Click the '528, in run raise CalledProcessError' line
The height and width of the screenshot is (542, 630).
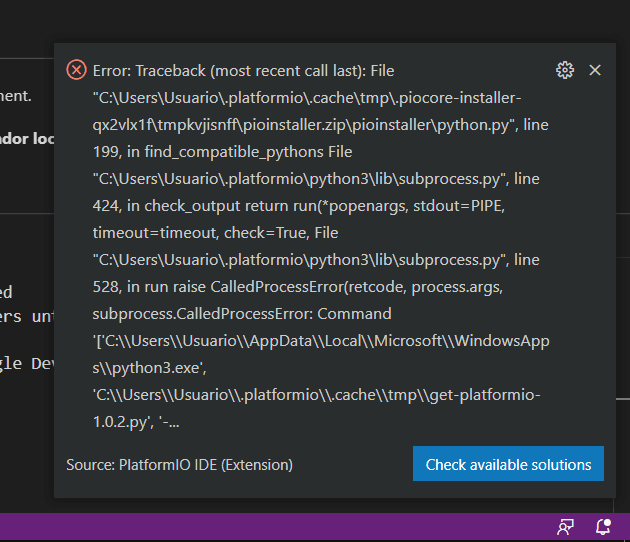click(x=298, y=287)
